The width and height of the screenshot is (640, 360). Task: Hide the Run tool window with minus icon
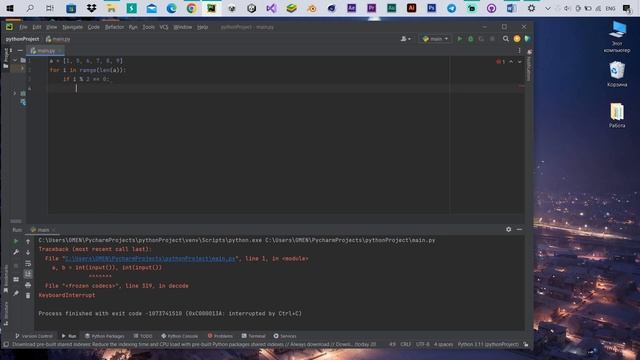(x=519, y=229)
